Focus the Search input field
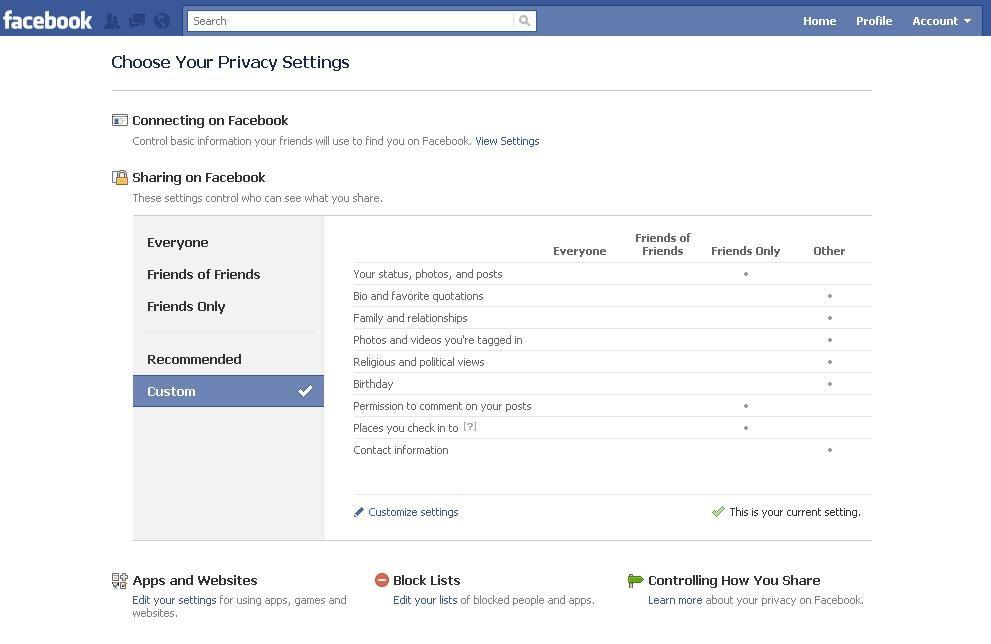This screenshot has width=991, height=644. click(350, 21)
